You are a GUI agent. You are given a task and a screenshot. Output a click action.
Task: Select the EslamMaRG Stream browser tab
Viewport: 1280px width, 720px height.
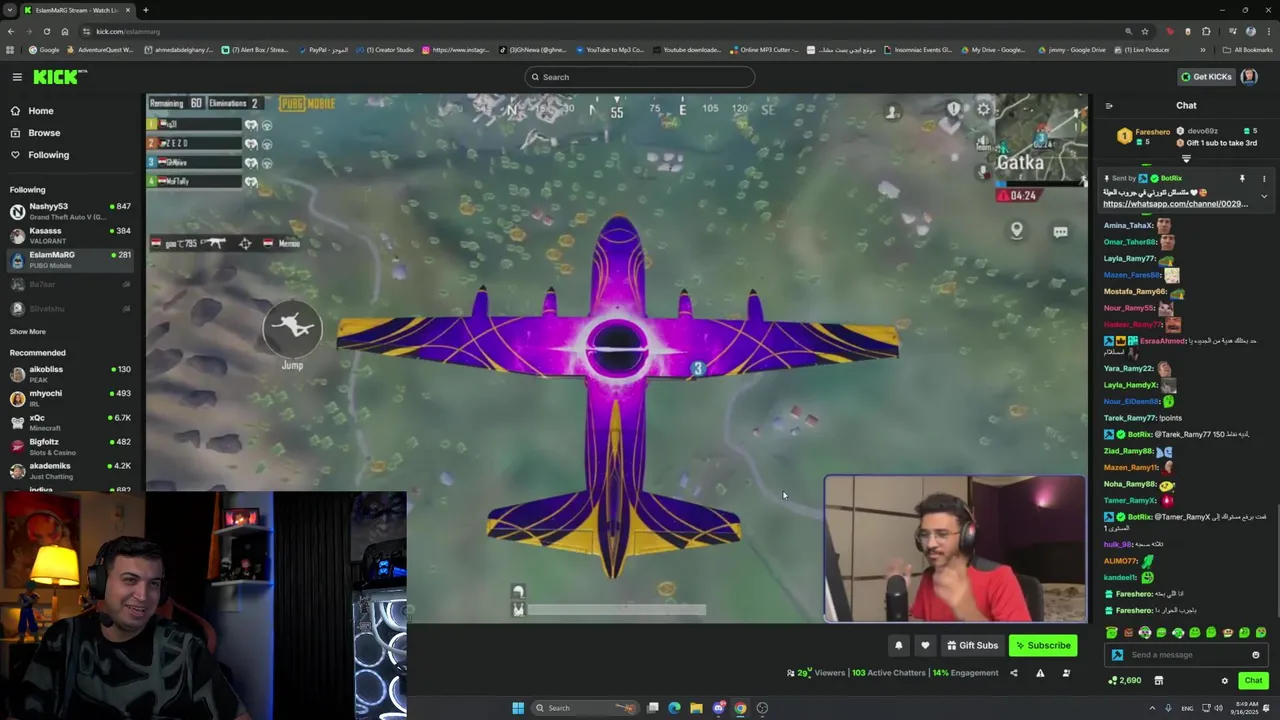(77, 10)
